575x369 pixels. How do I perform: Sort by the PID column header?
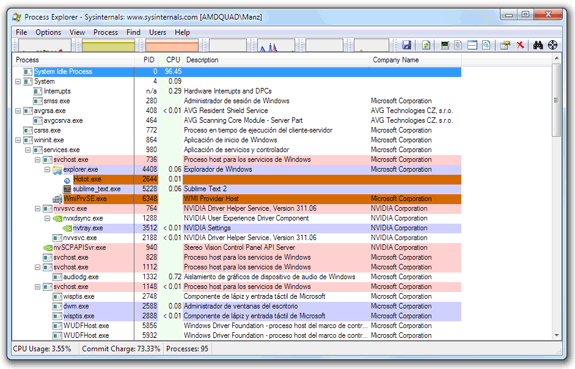point(147,60)
